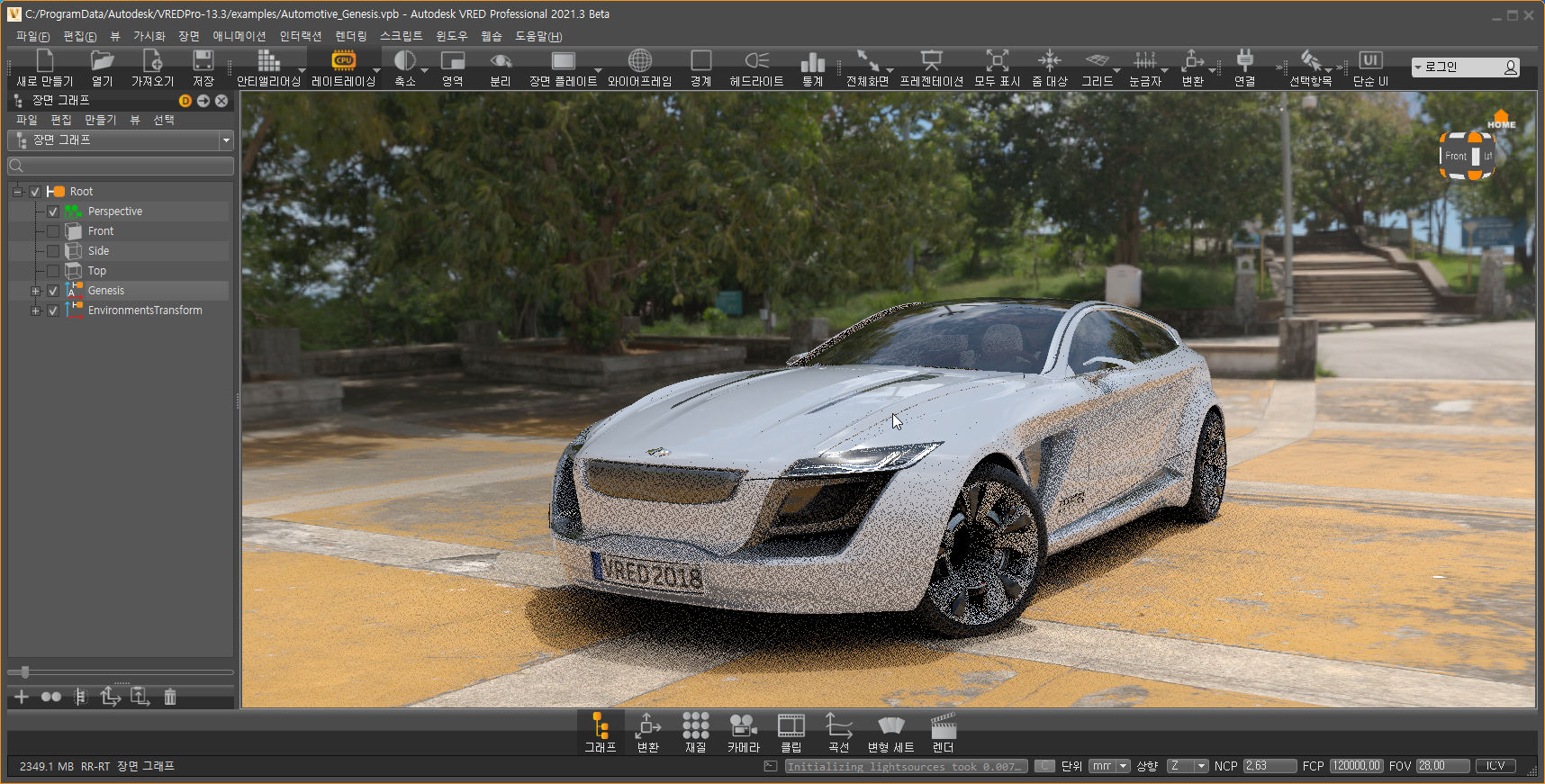Open the 상향 (up axis) Z dropdown

coord(1188,766)
